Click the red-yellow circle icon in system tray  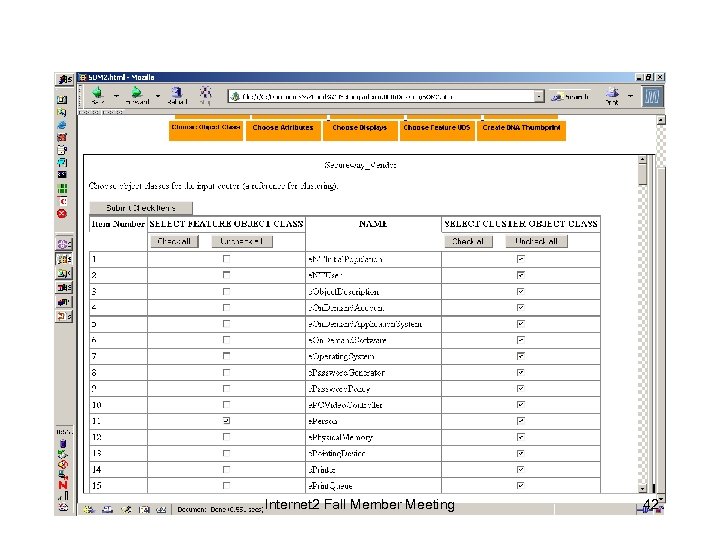pyautogui.click(x=63, y=464)
